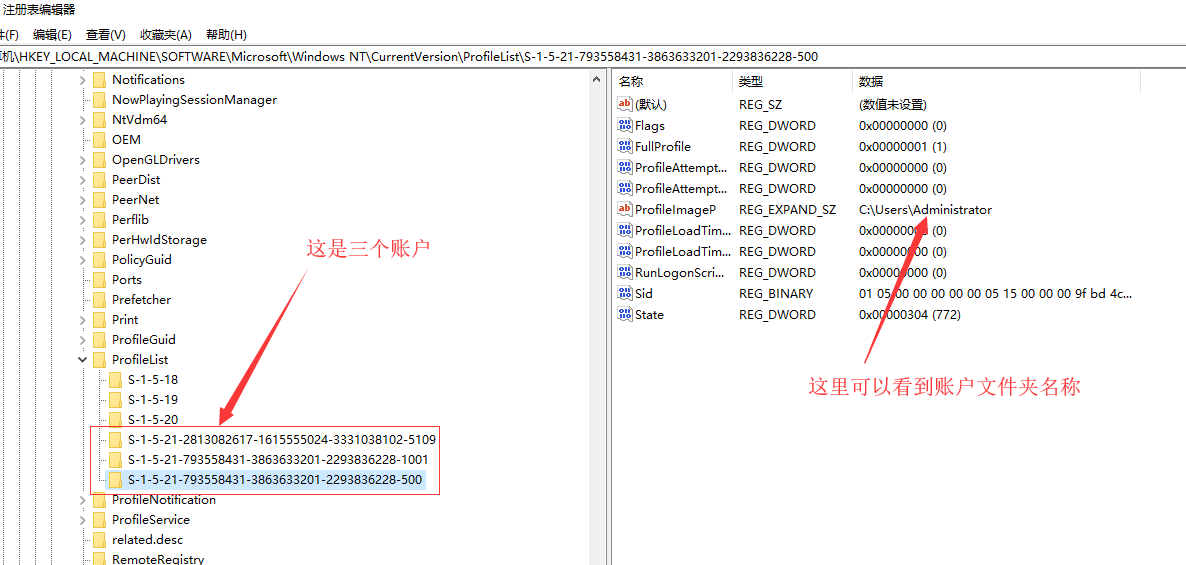Select the Sid binary value icon
Viewport: 1186px width, 565px height.
[x=626, y=294]
